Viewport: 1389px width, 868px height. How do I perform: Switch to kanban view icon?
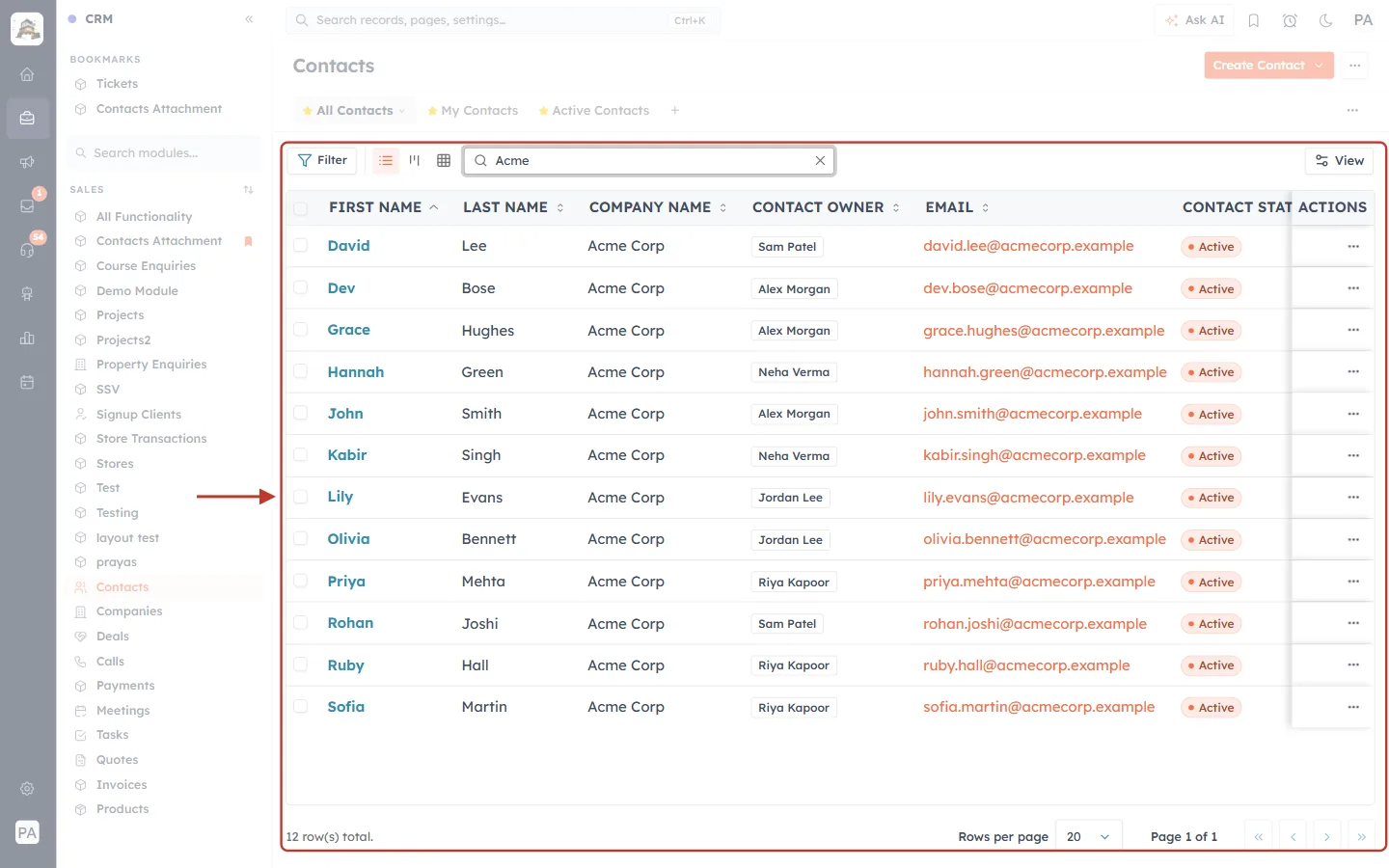[x=415, y=160]
